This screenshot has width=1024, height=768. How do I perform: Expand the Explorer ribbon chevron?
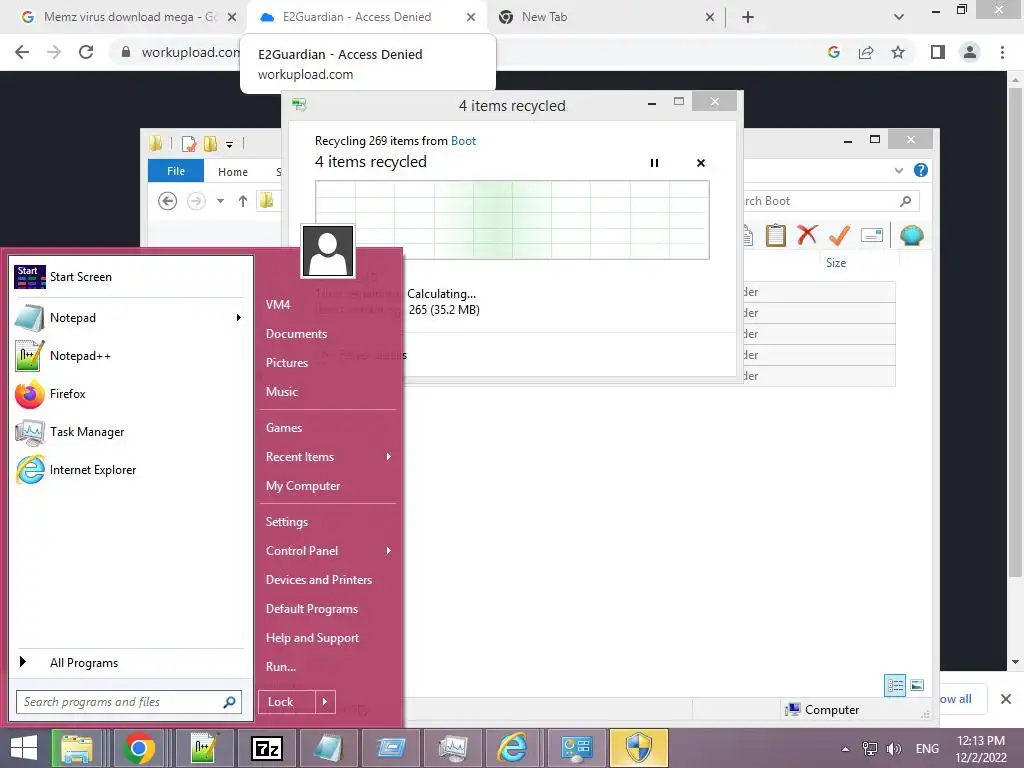pyautogui.click(x=899, y=170)
